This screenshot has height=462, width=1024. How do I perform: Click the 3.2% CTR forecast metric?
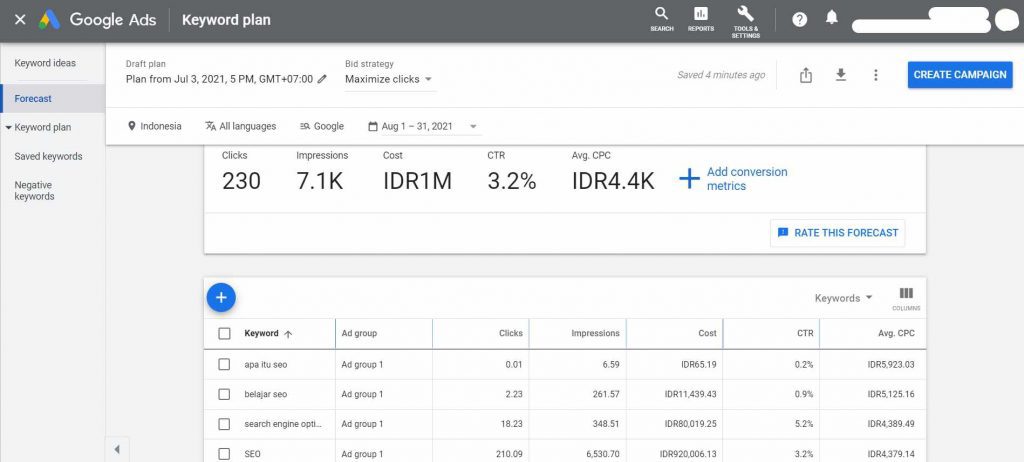click(x=511, y=181)
